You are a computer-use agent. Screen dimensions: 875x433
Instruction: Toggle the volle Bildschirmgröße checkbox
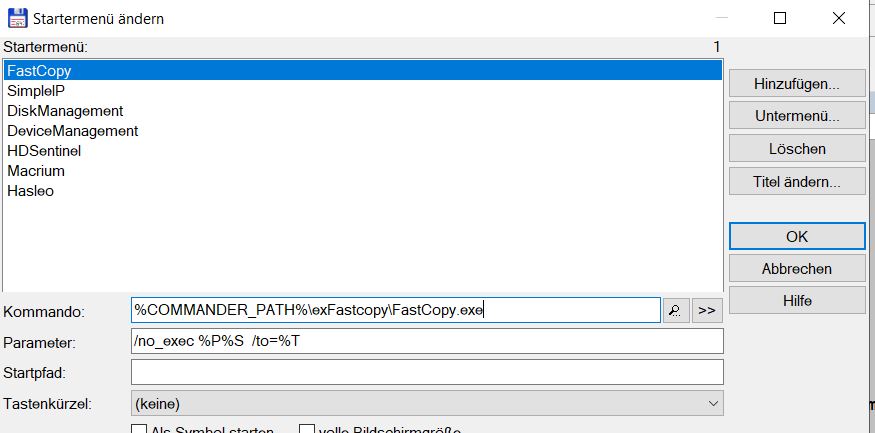coord(306,430)
